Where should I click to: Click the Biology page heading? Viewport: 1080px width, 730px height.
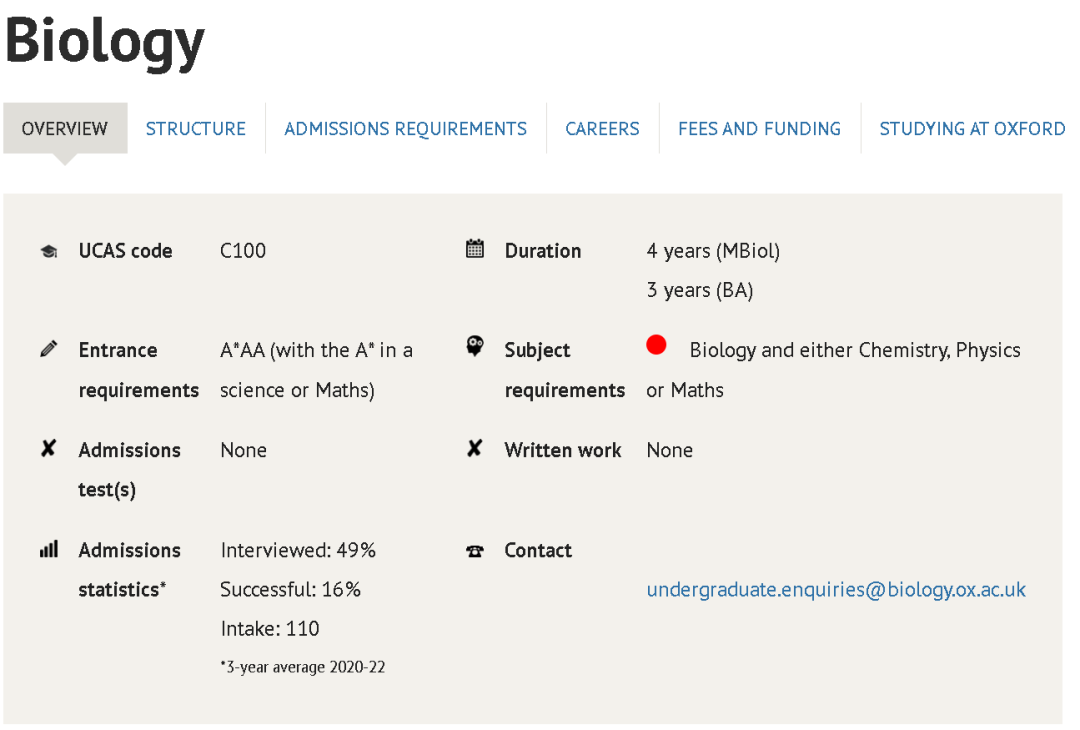[x=105, y=42]
